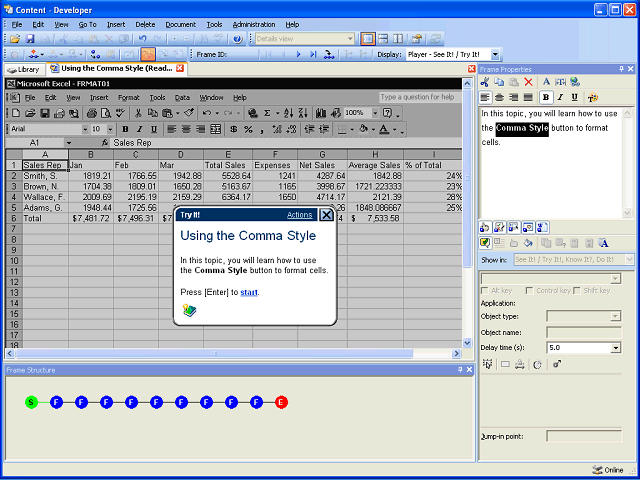Toggle italic in Frame Properties
640x480 pixels.
pos(560,97)
